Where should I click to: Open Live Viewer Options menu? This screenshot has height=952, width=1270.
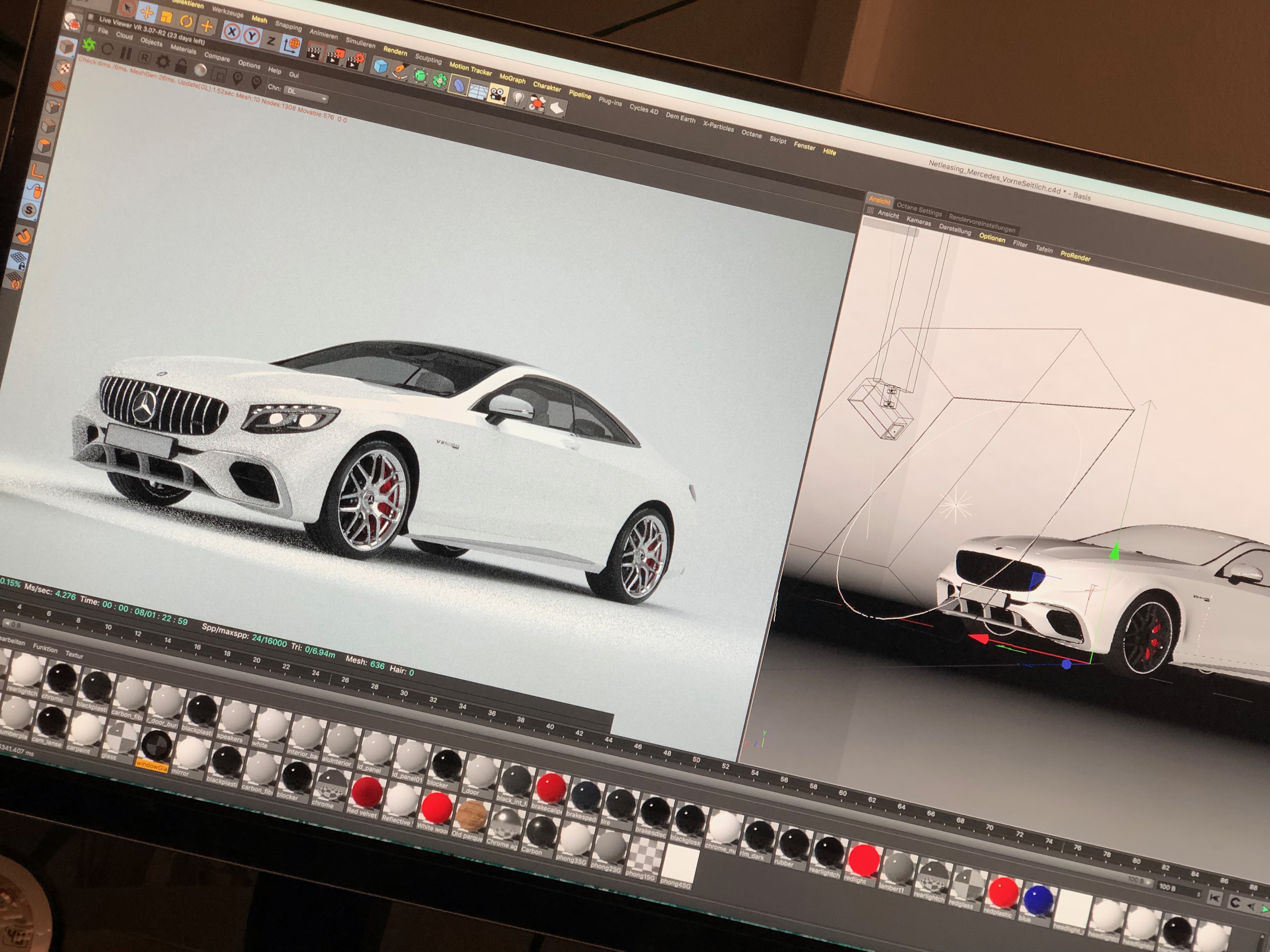(x=249, y=64)
